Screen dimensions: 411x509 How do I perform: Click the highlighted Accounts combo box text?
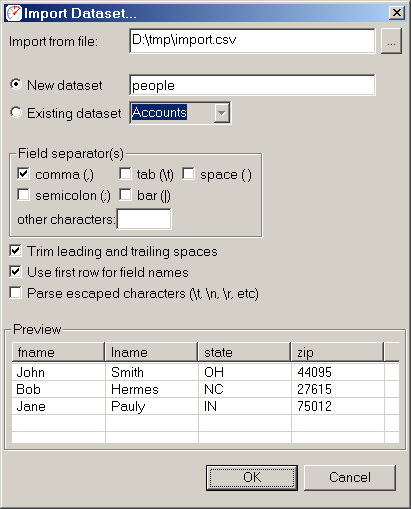click(x=159, y=113)
